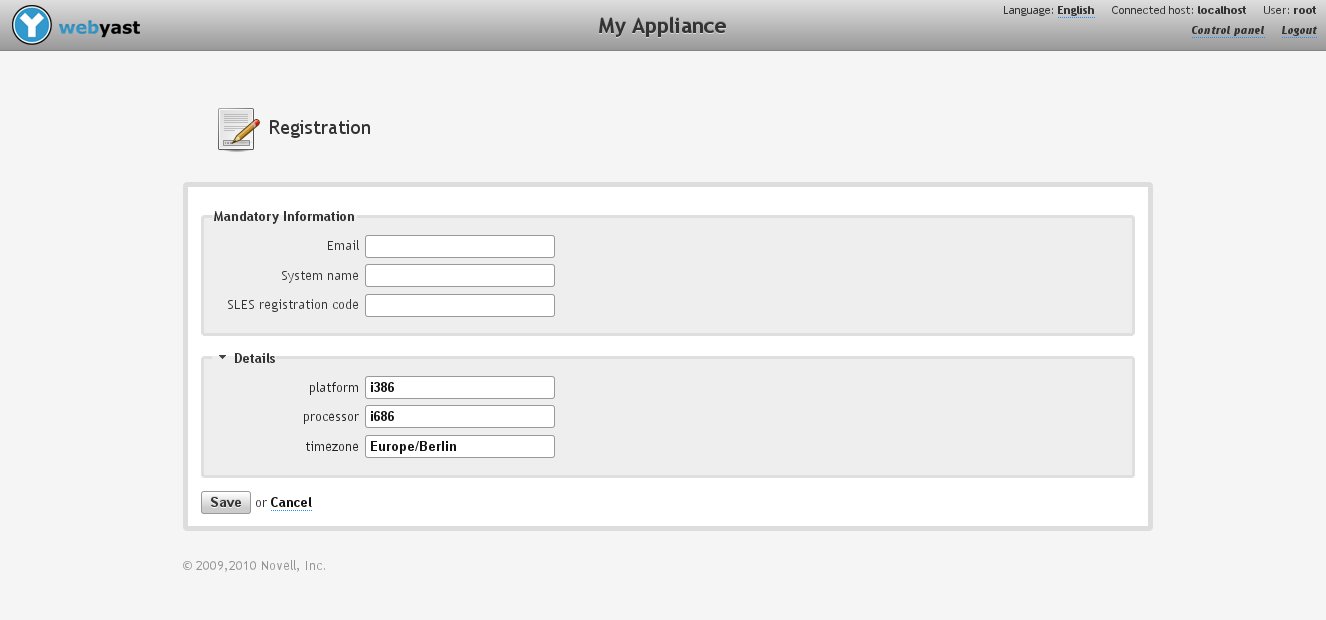Focus the Email input field
The width and height of the screenshot is (1326, 620).
[x=459, y=246]
